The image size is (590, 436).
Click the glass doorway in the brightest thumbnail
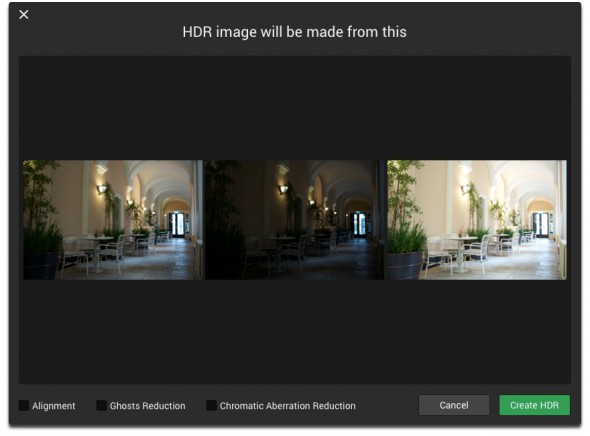[541, 225]
